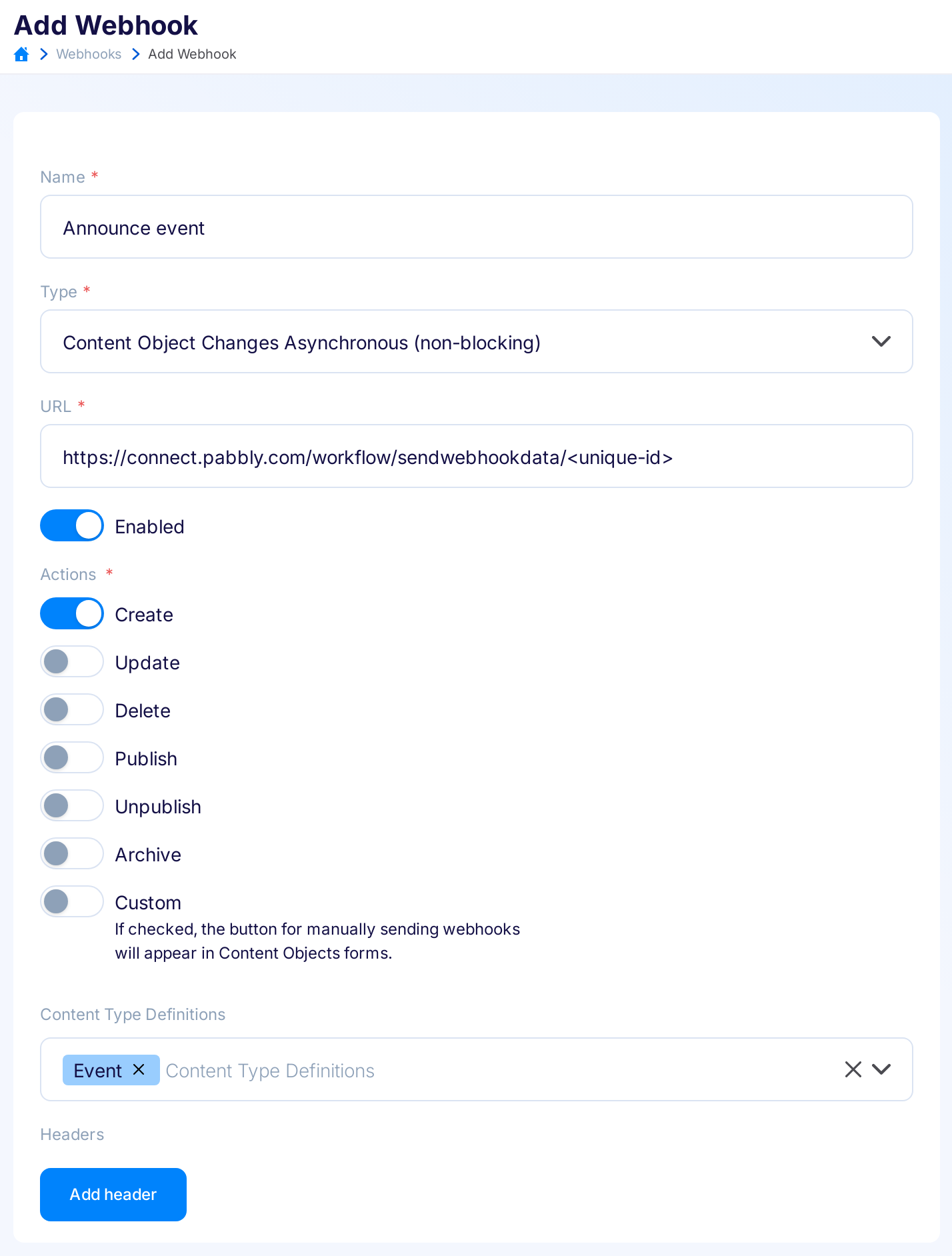Enable the Update action
This screenshot has height=1256, width=952.
pos(71,661)
